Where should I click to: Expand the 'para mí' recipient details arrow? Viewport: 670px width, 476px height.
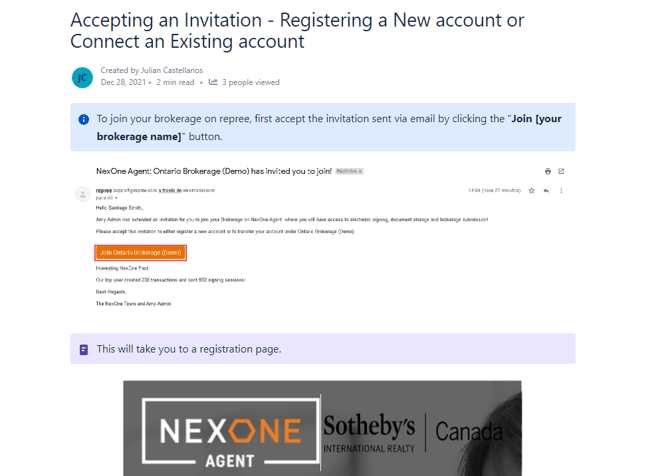point(118,198)
